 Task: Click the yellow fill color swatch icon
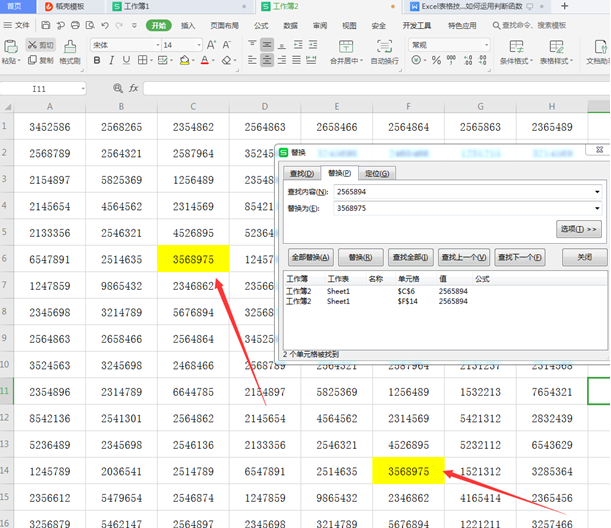click(x=183, y=61)
